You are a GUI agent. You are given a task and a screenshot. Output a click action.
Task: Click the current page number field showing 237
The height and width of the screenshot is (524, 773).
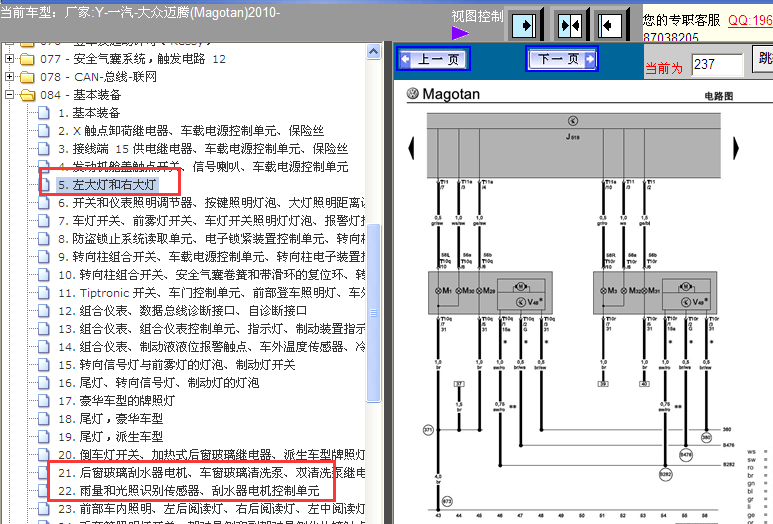click(717, 65)
